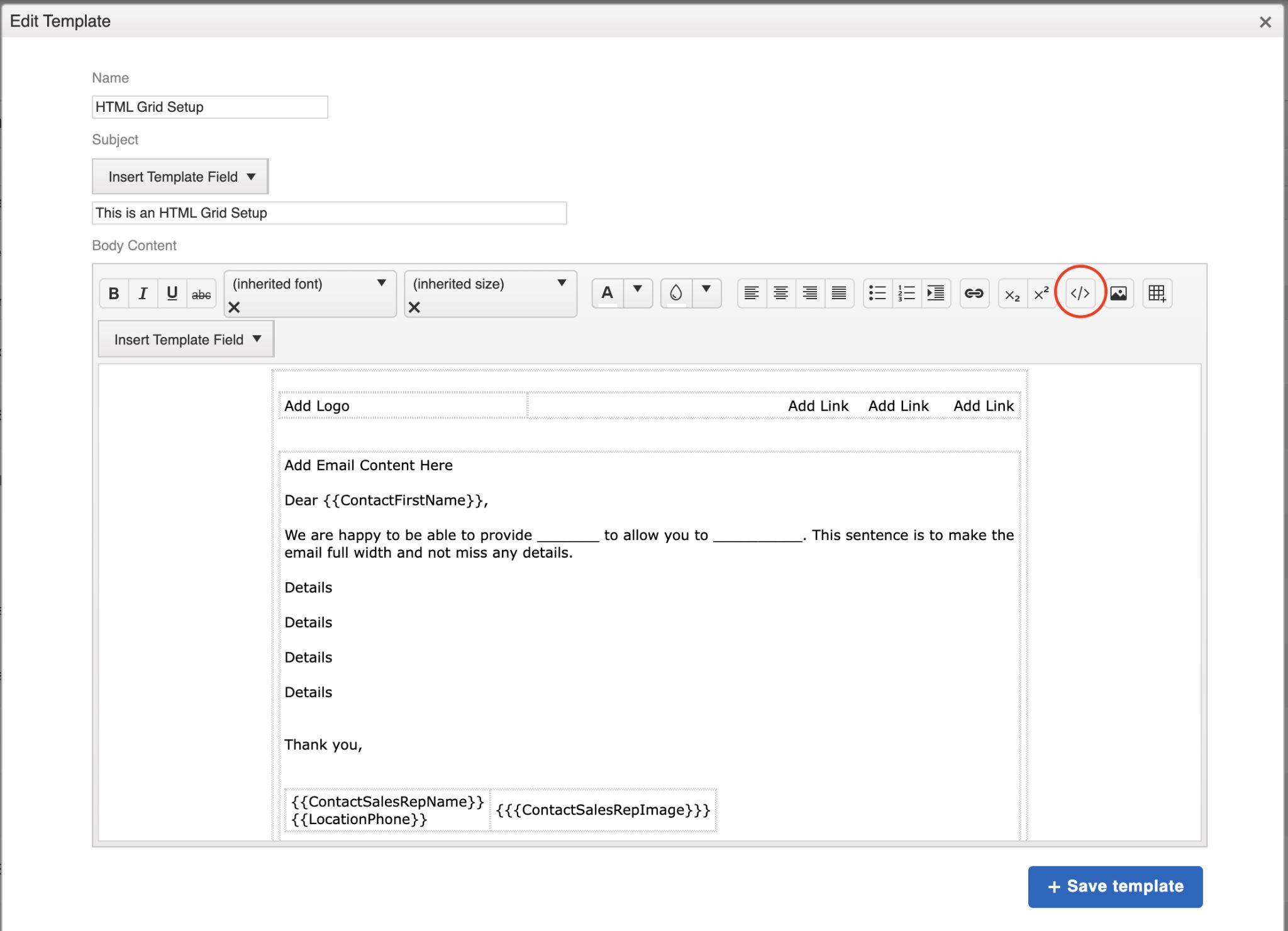Insert a hyperlink with the link icon
Screen dimensions: 1288x931
click(974, 293)
